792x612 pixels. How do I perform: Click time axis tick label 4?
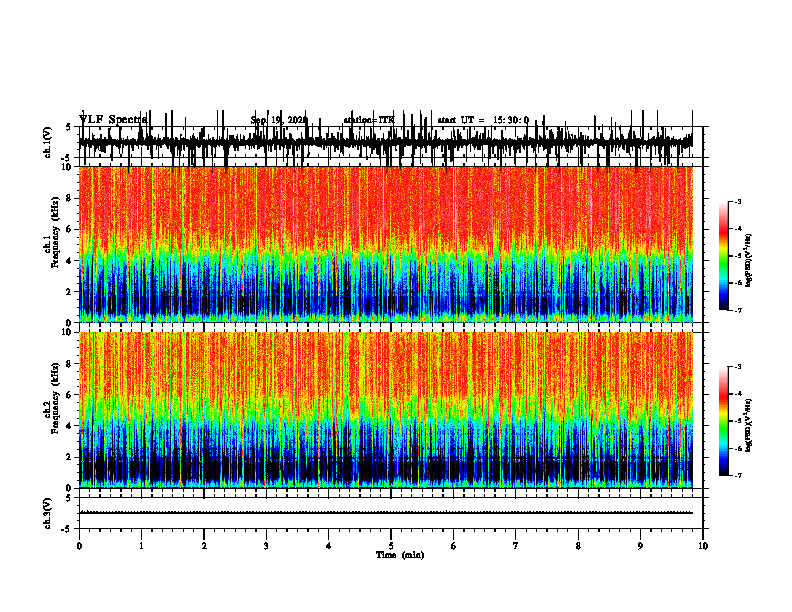[329, 546]
